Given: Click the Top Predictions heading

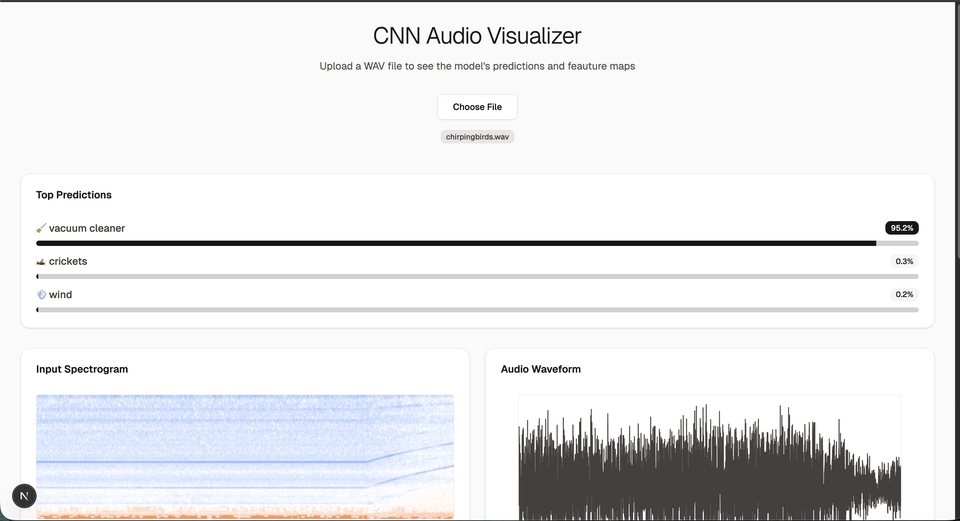Looking at the screenshot, I should (x=74, y=195).
